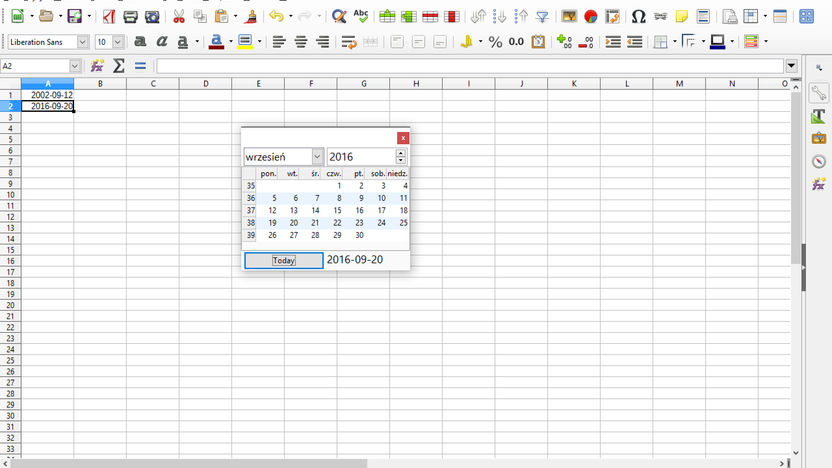The width and height of the screenshot is (832, 468).
Task: Insert a comment note
Action: point(681,16)
